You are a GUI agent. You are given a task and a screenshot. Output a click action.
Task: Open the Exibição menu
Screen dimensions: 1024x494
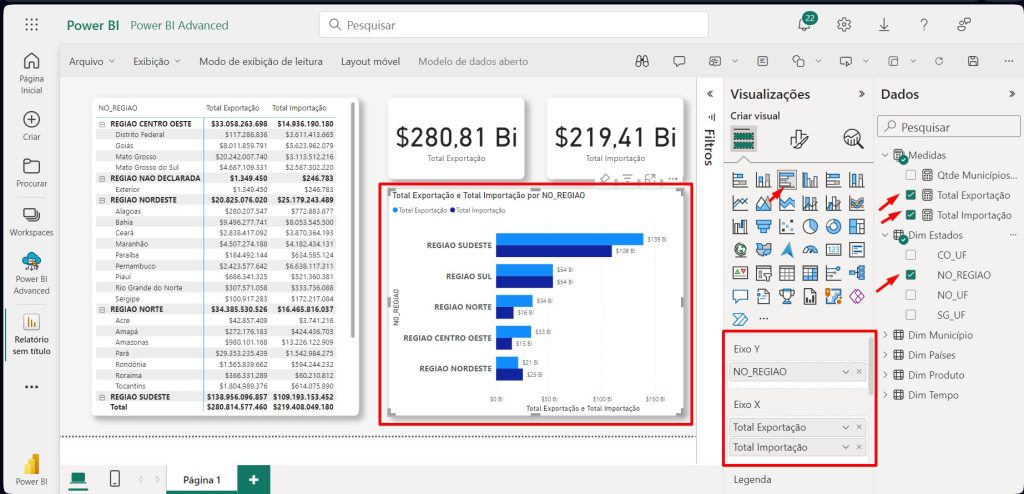(157, 61)
